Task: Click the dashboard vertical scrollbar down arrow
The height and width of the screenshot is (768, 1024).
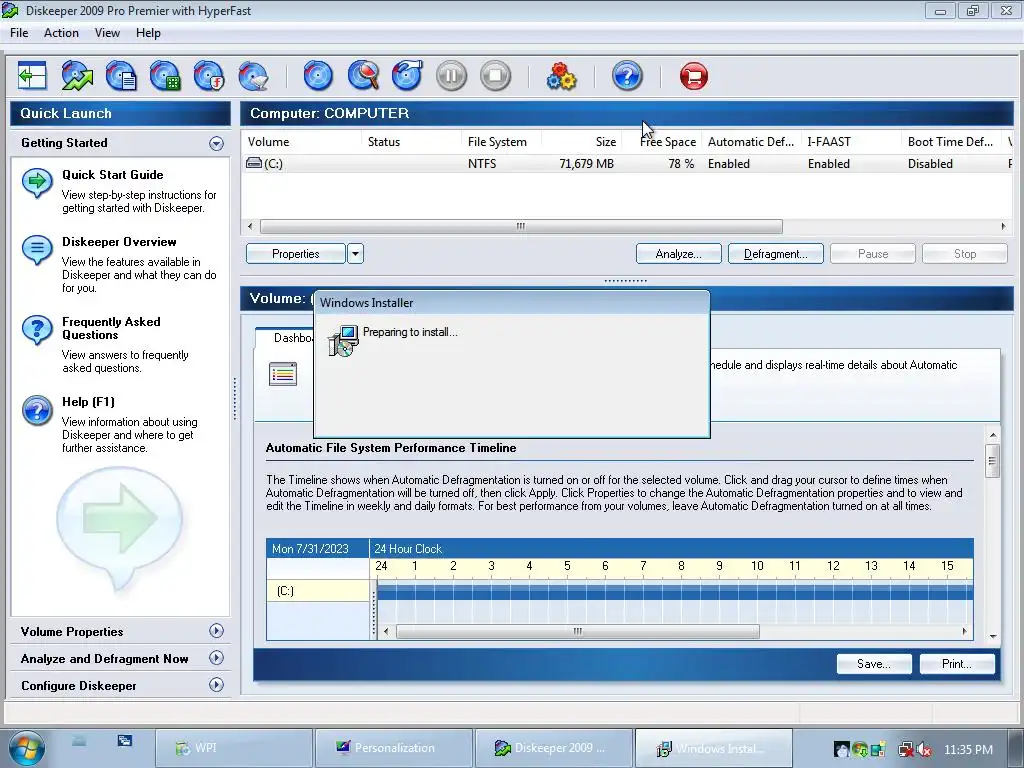Action: [993, 636]
